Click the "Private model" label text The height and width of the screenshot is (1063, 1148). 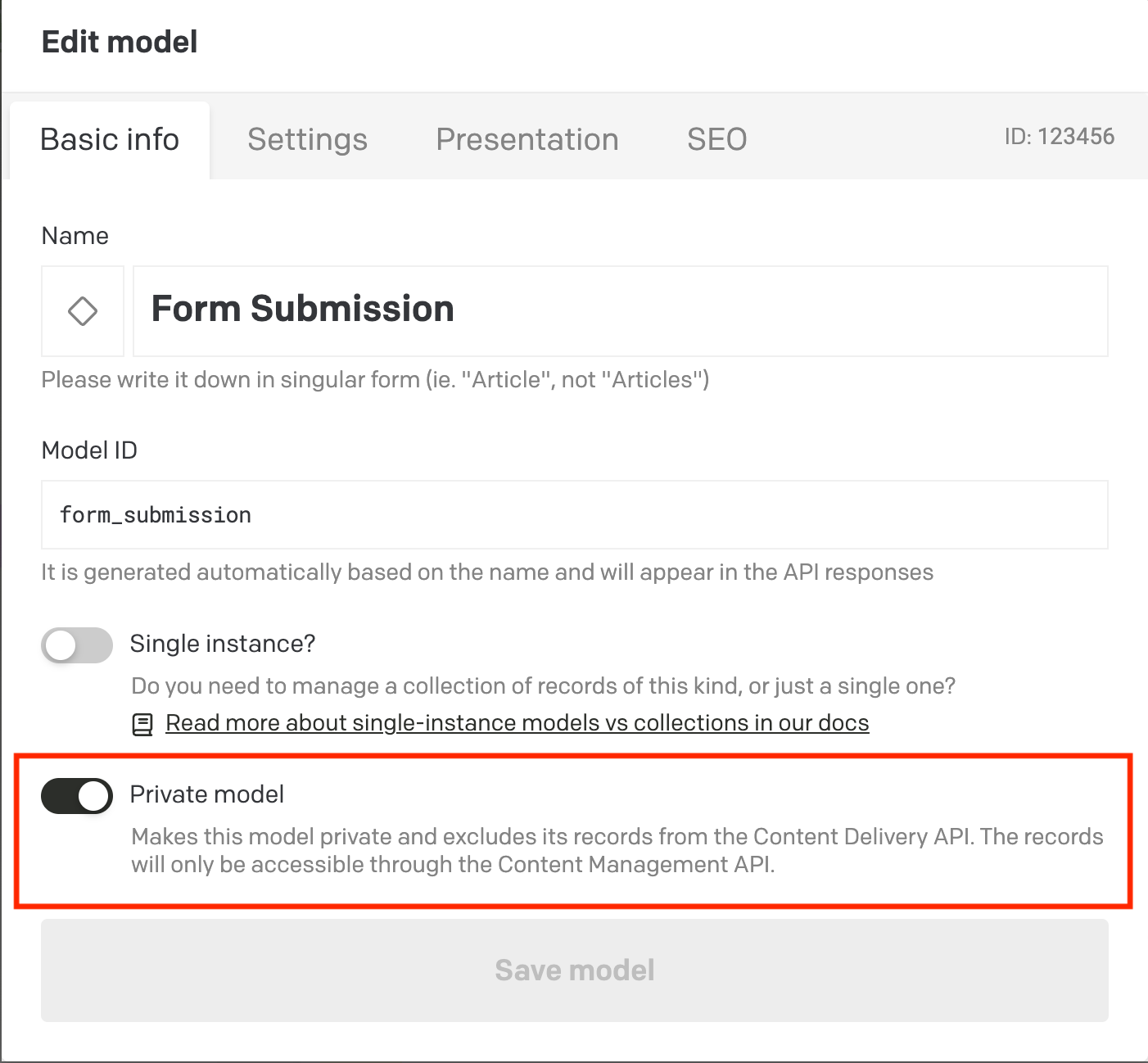point(207,794)
